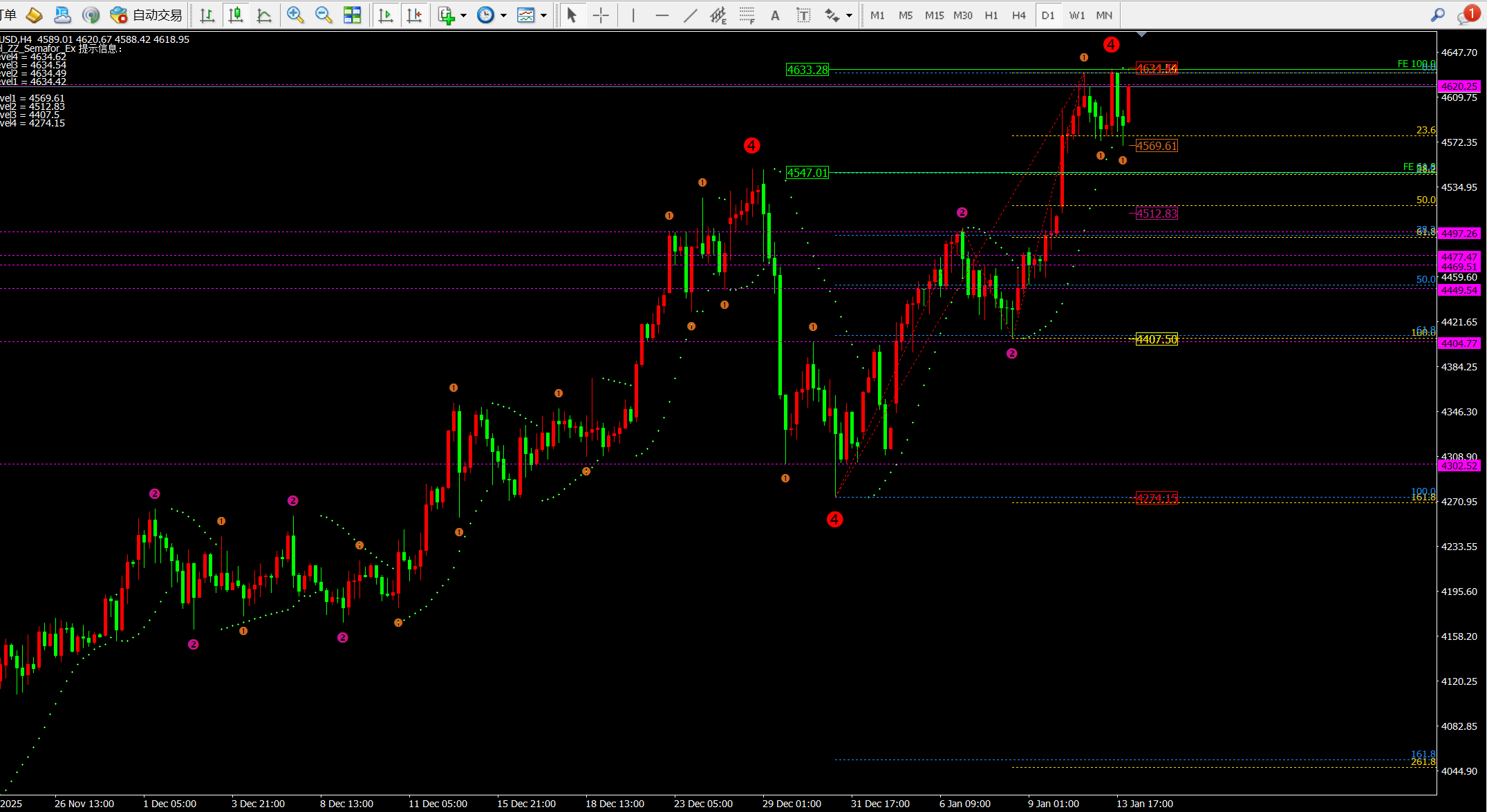
Task: Switch to the H4 timeframe
Action: 1019,15
